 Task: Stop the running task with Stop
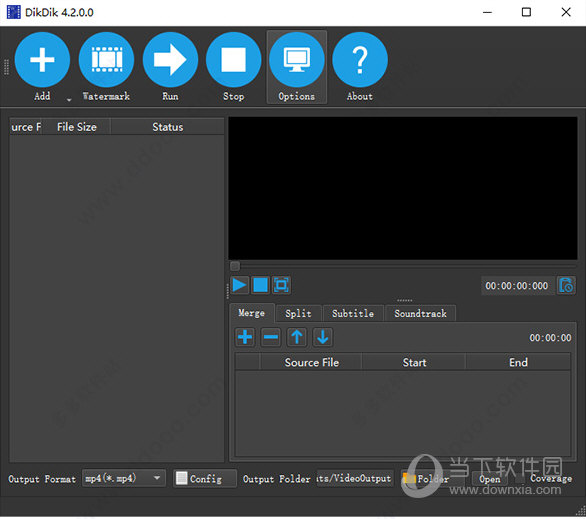click(234, 67)
